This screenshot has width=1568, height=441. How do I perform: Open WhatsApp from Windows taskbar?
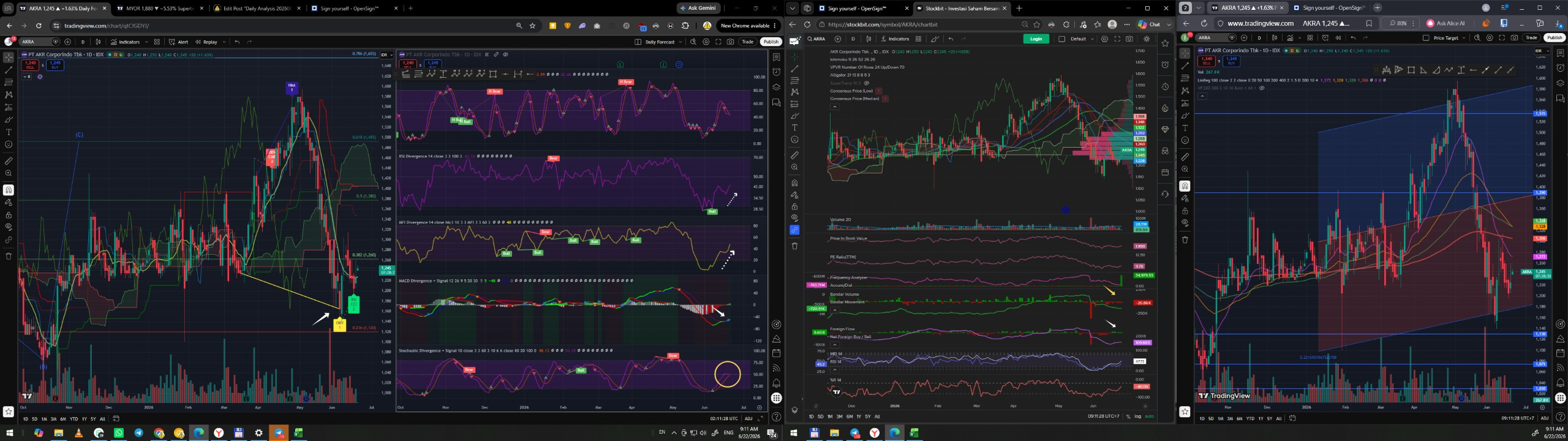119,433
